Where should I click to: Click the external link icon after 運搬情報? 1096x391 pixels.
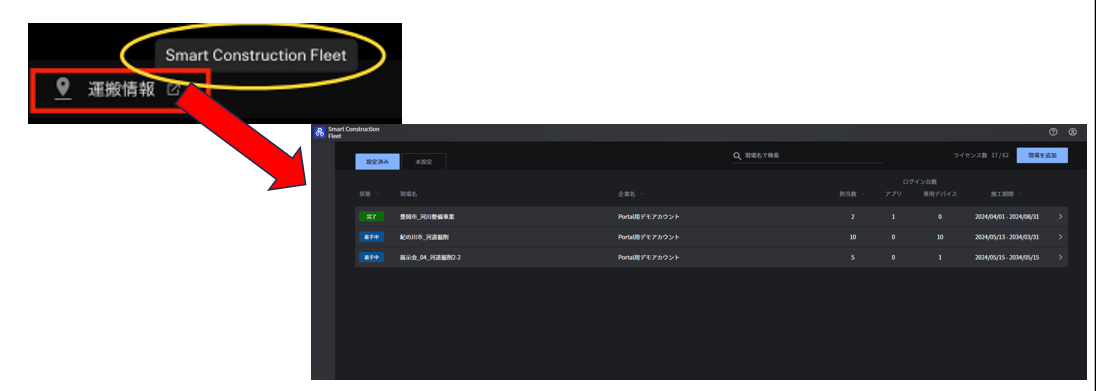pos(173,89)
